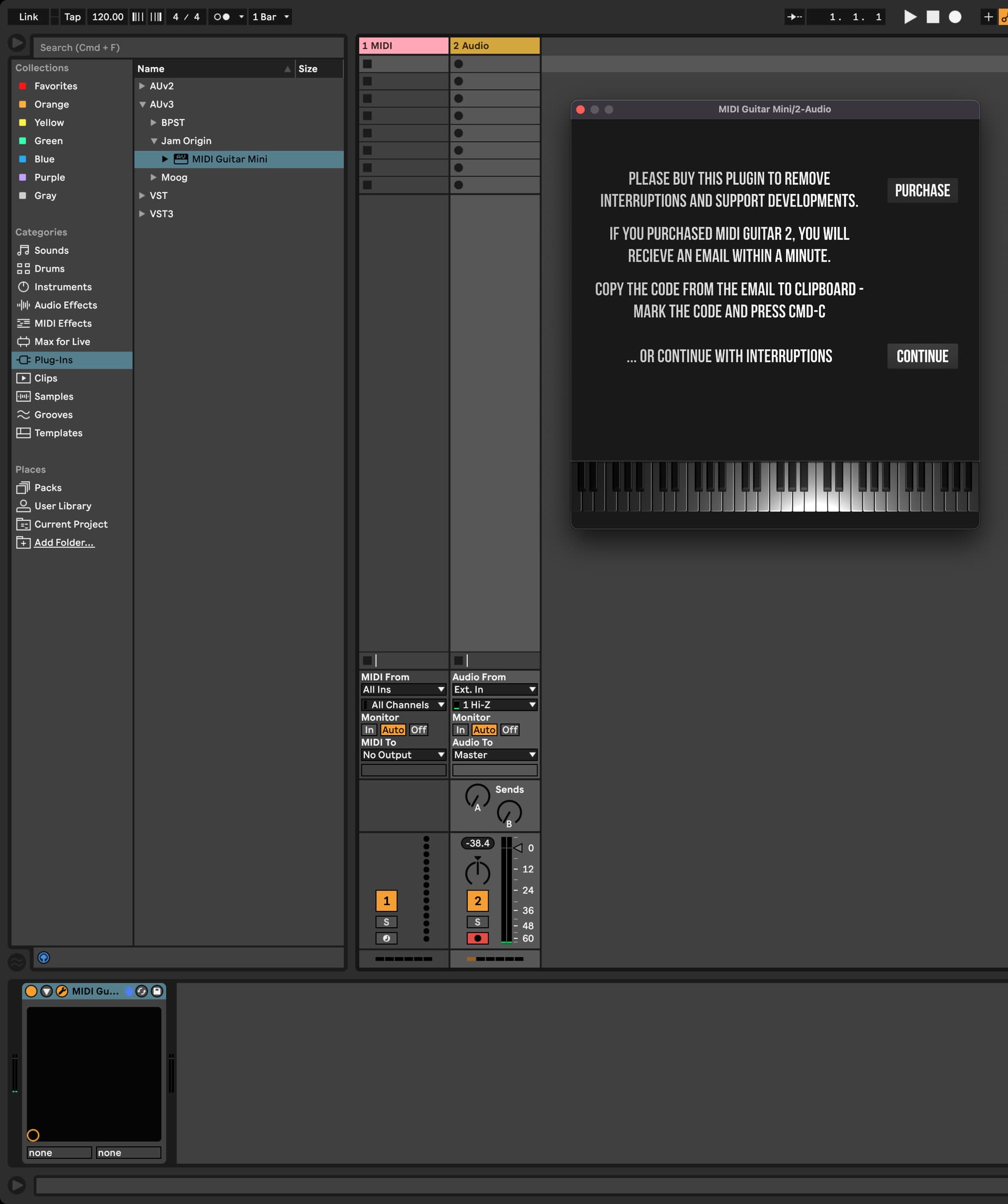Select the Plug-Ins category
The image size is (1008, 1204).
pyautogui.click(x=72, y=360)
